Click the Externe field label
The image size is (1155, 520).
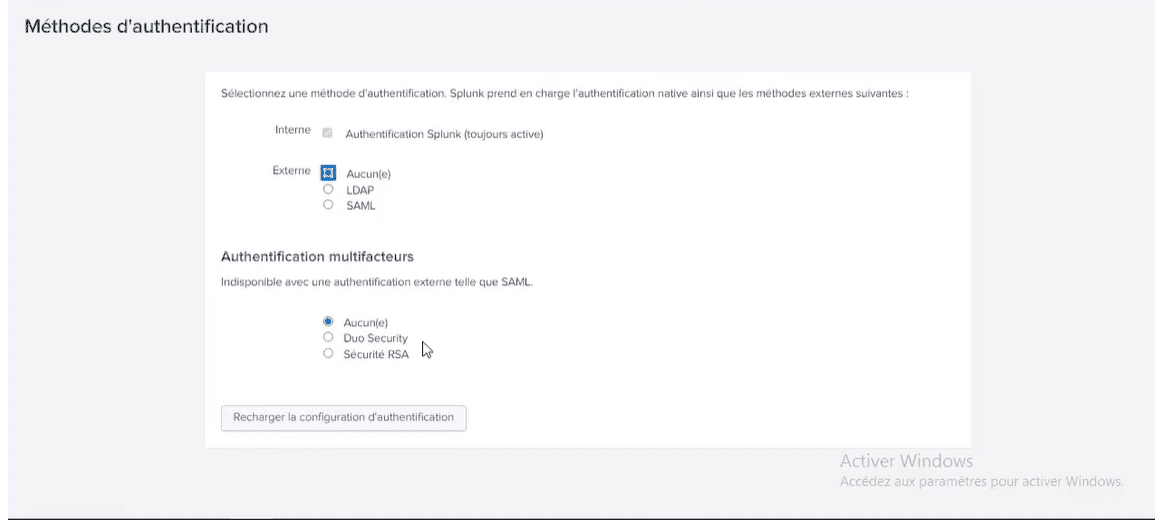292,170
